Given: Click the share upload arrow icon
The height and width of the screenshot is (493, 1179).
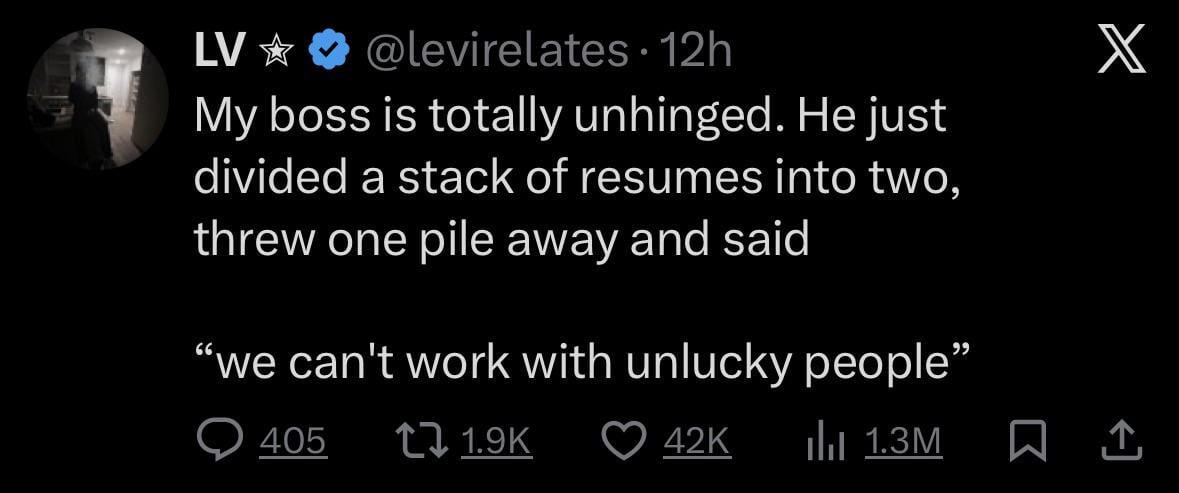Looking at the screenshot, I should click(1119, 441).
